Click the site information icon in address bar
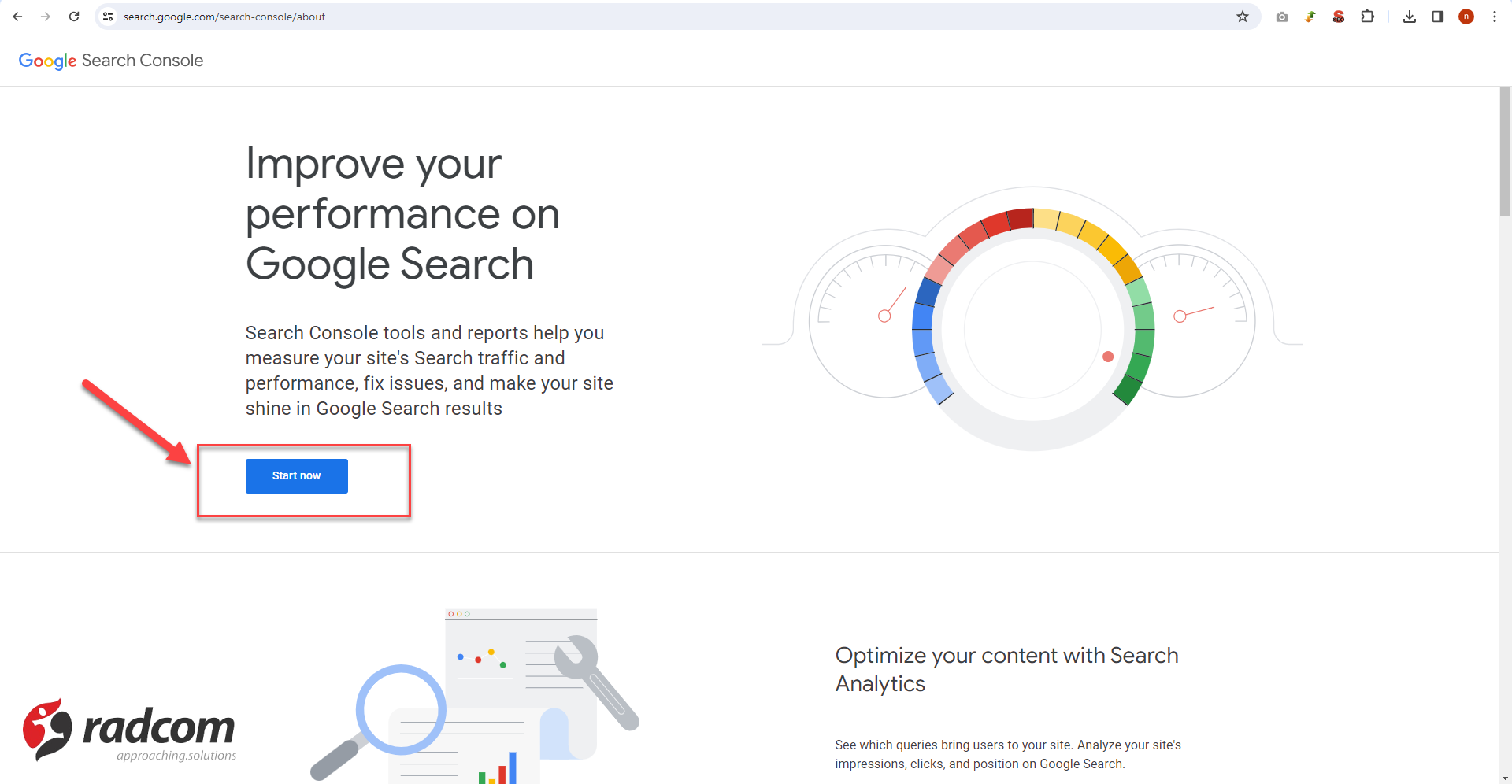The width and height of the screenshot is (1512, 784). (x=107, y=16)
